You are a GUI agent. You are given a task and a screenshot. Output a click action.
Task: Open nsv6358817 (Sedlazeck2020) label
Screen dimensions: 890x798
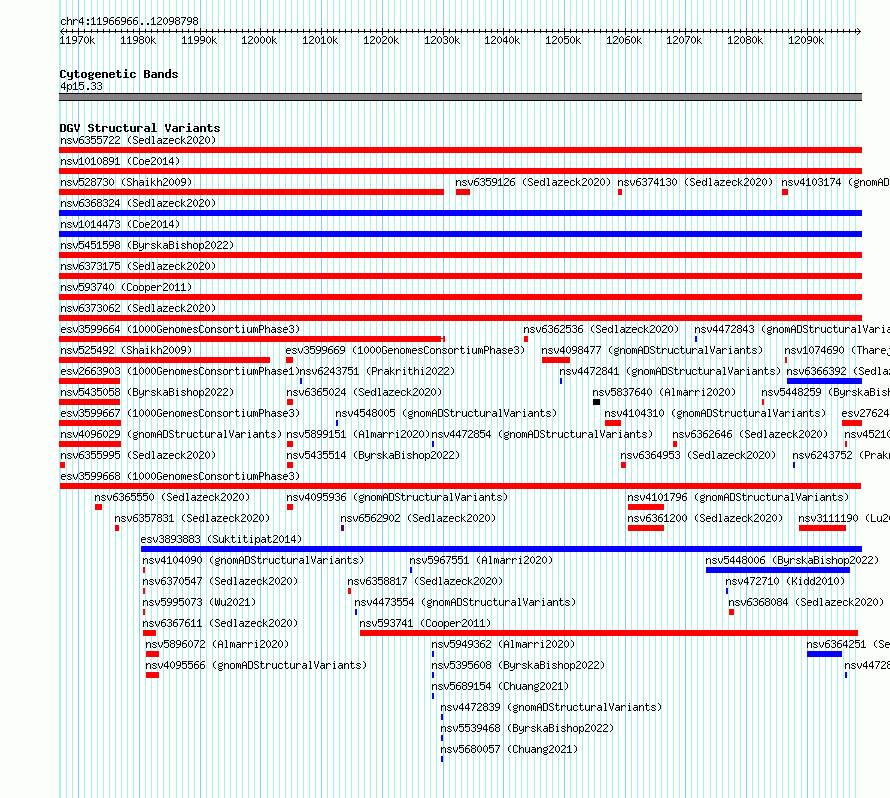tap(425, 581)
